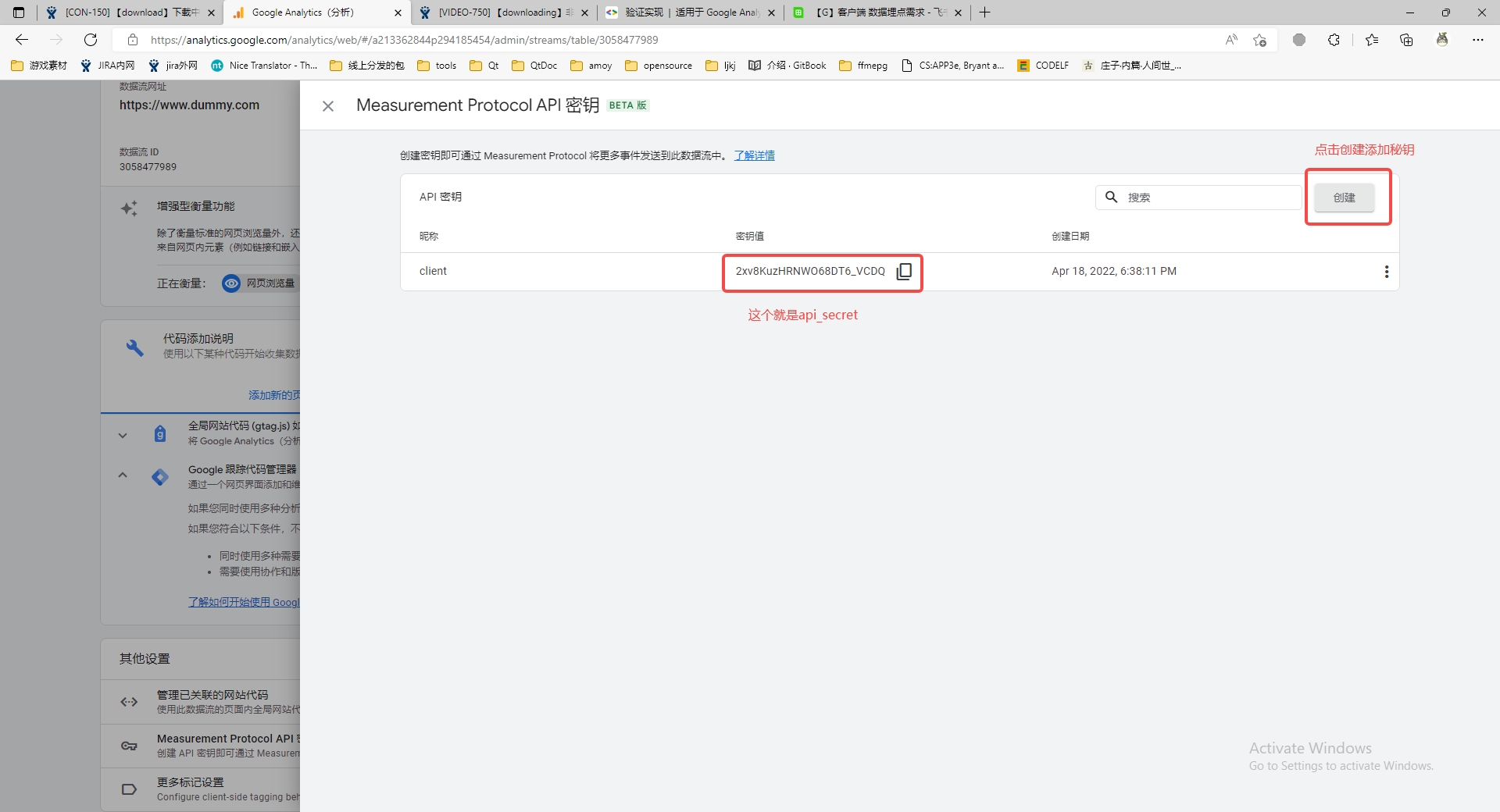This screenshot has height=812, width=1500.
Task: Open the tools bookmarks folder
Action: pos(437,66)
